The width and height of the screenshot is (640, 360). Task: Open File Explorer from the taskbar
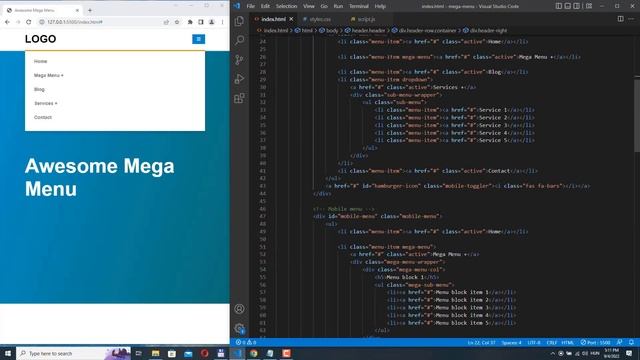pyautogui.click(x=156, y=353)
